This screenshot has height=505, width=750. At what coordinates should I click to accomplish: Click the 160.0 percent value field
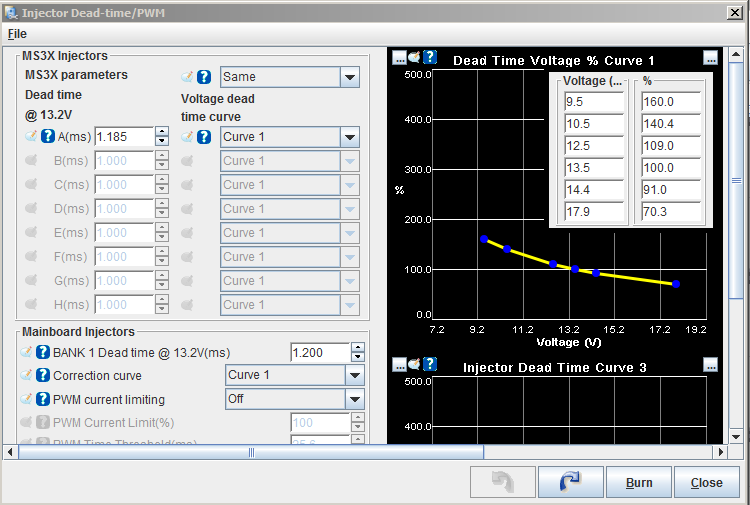(672, 102)
